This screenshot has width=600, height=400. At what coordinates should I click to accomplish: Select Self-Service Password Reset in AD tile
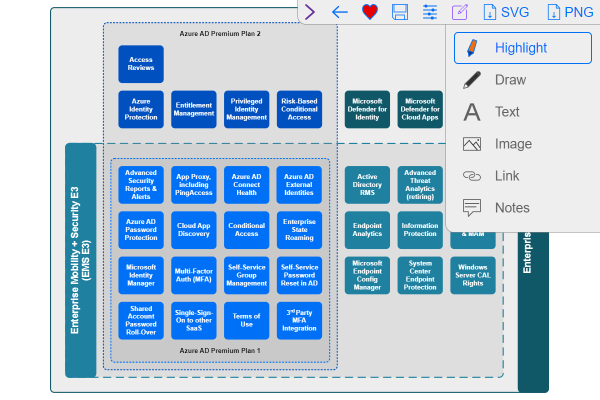299,276
